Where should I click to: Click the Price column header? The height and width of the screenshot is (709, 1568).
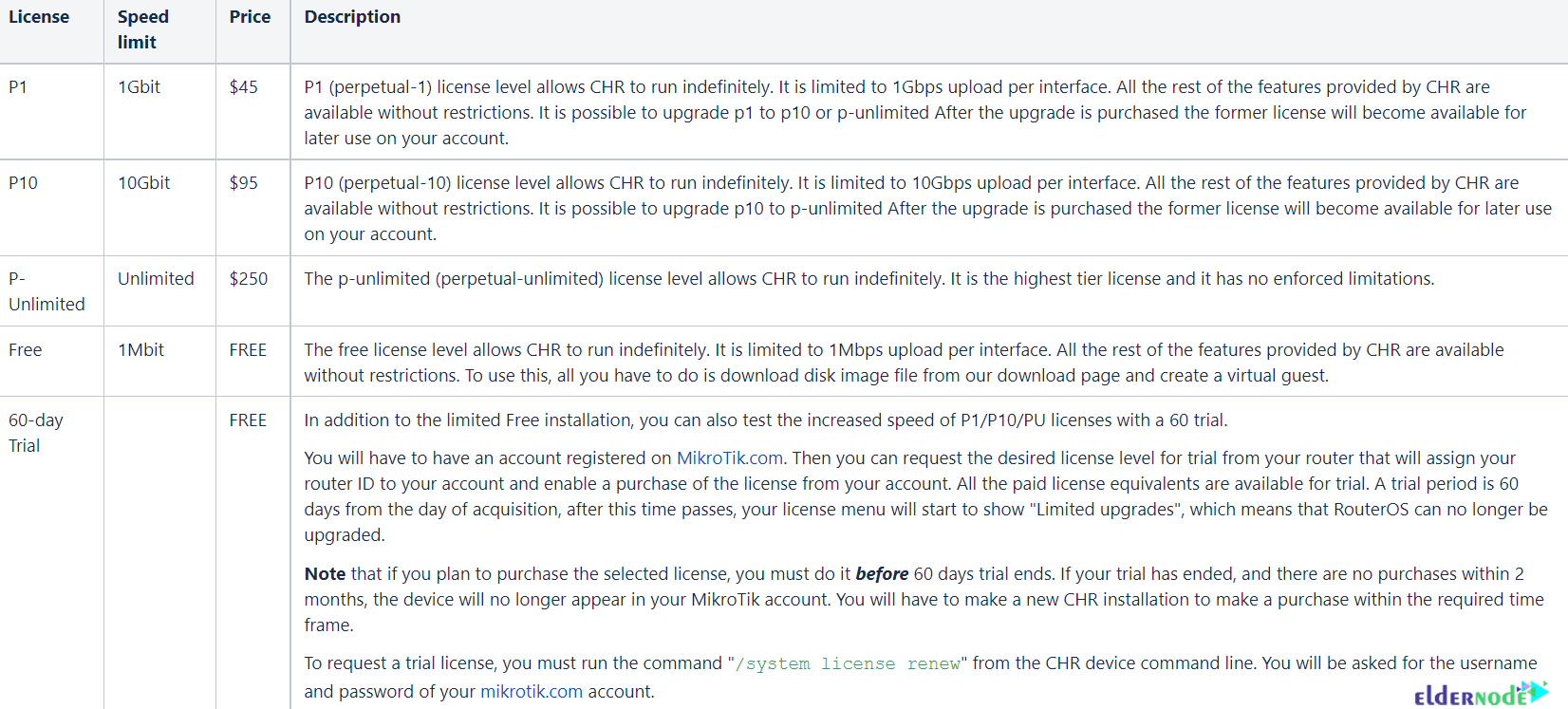[250, 17]
